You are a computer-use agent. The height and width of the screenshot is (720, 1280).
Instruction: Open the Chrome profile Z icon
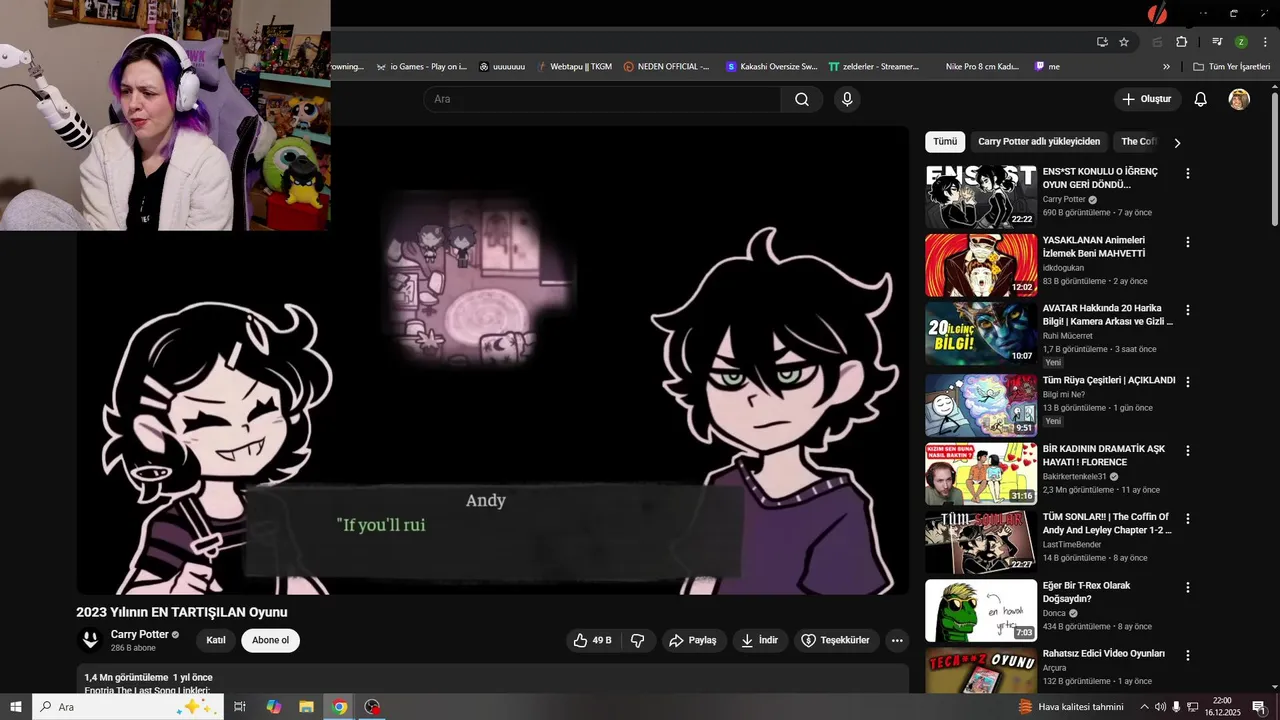click(1241, 42)
